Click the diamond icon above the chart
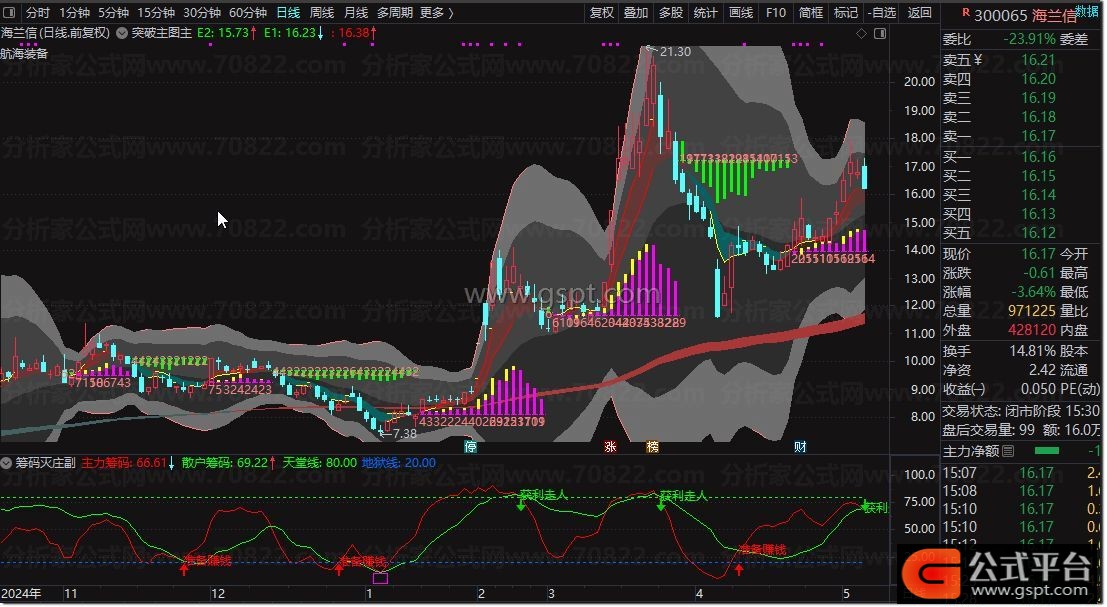 click(x=861, y=33)
